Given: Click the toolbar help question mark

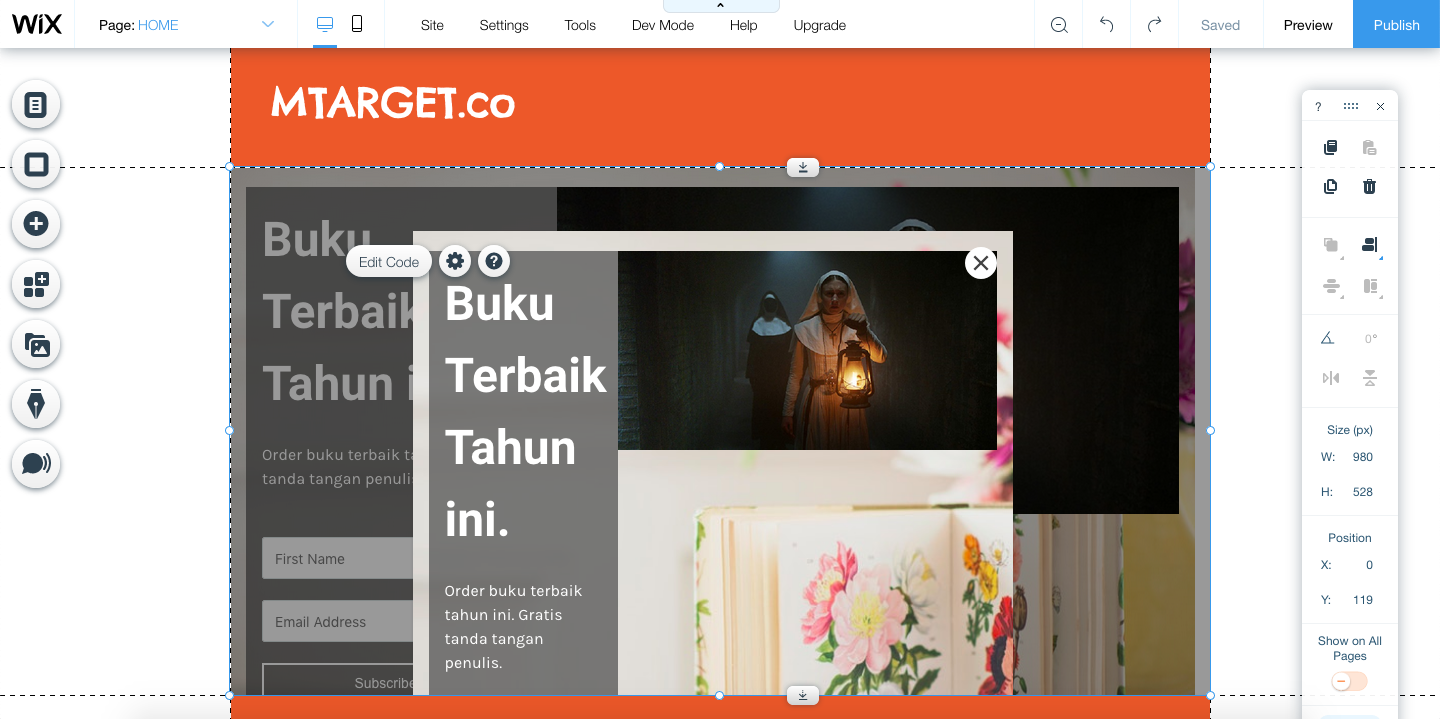Looking at the screenshot, I should click(x=1318, y=106).
